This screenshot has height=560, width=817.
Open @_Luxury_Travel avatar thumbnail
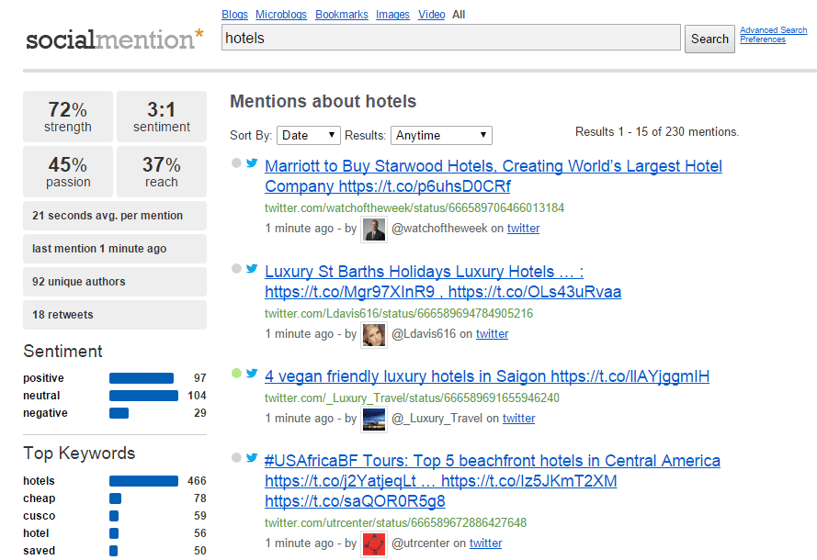click(374, 419)
